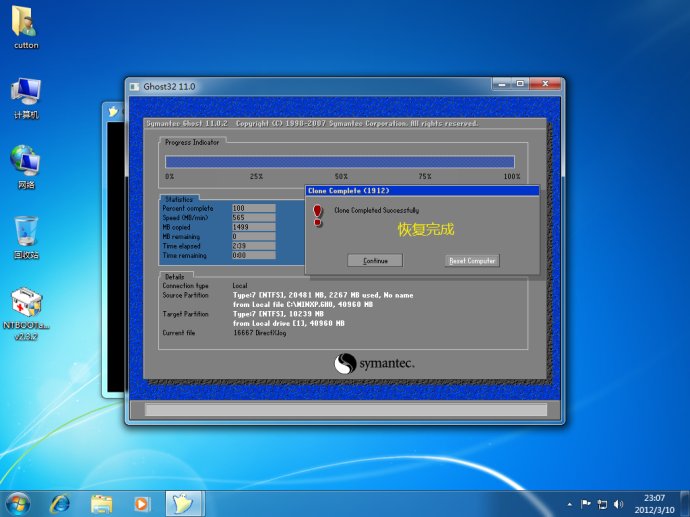Click the Ghost taskbar button
Screen dimensions: 690x517
(183, 504)
